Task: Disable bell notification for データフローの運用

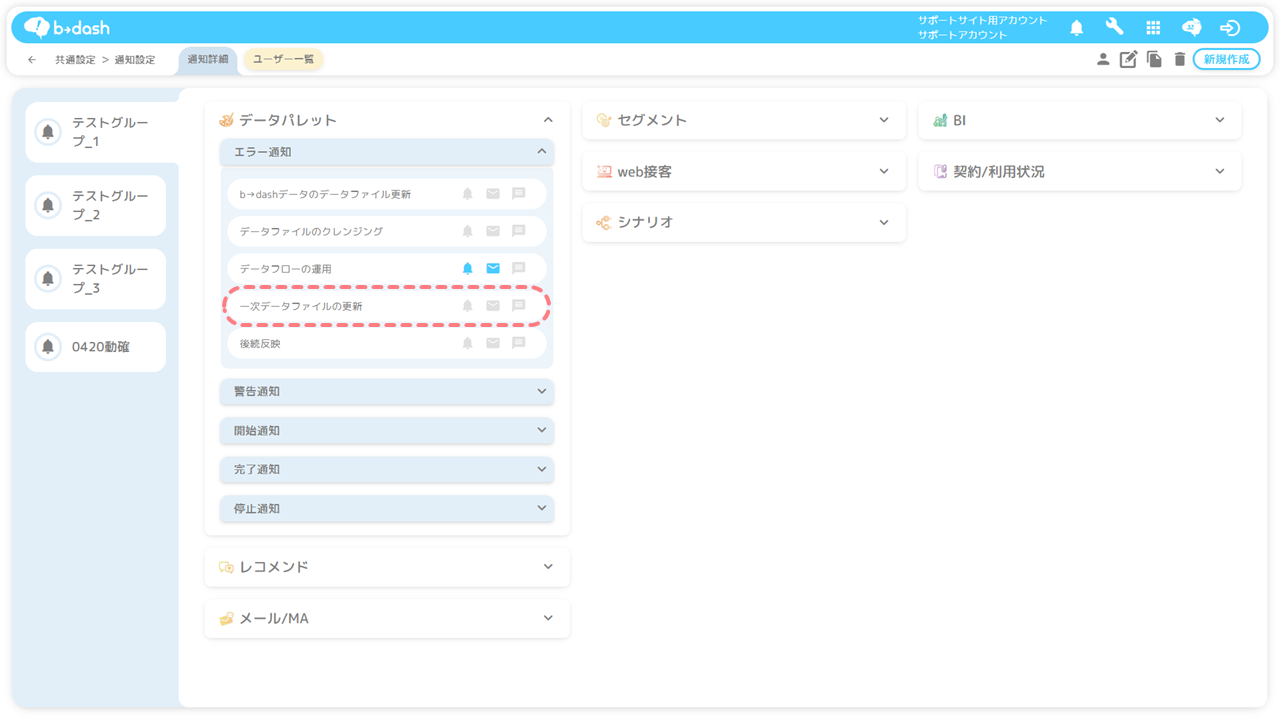Action: (467, 269)
